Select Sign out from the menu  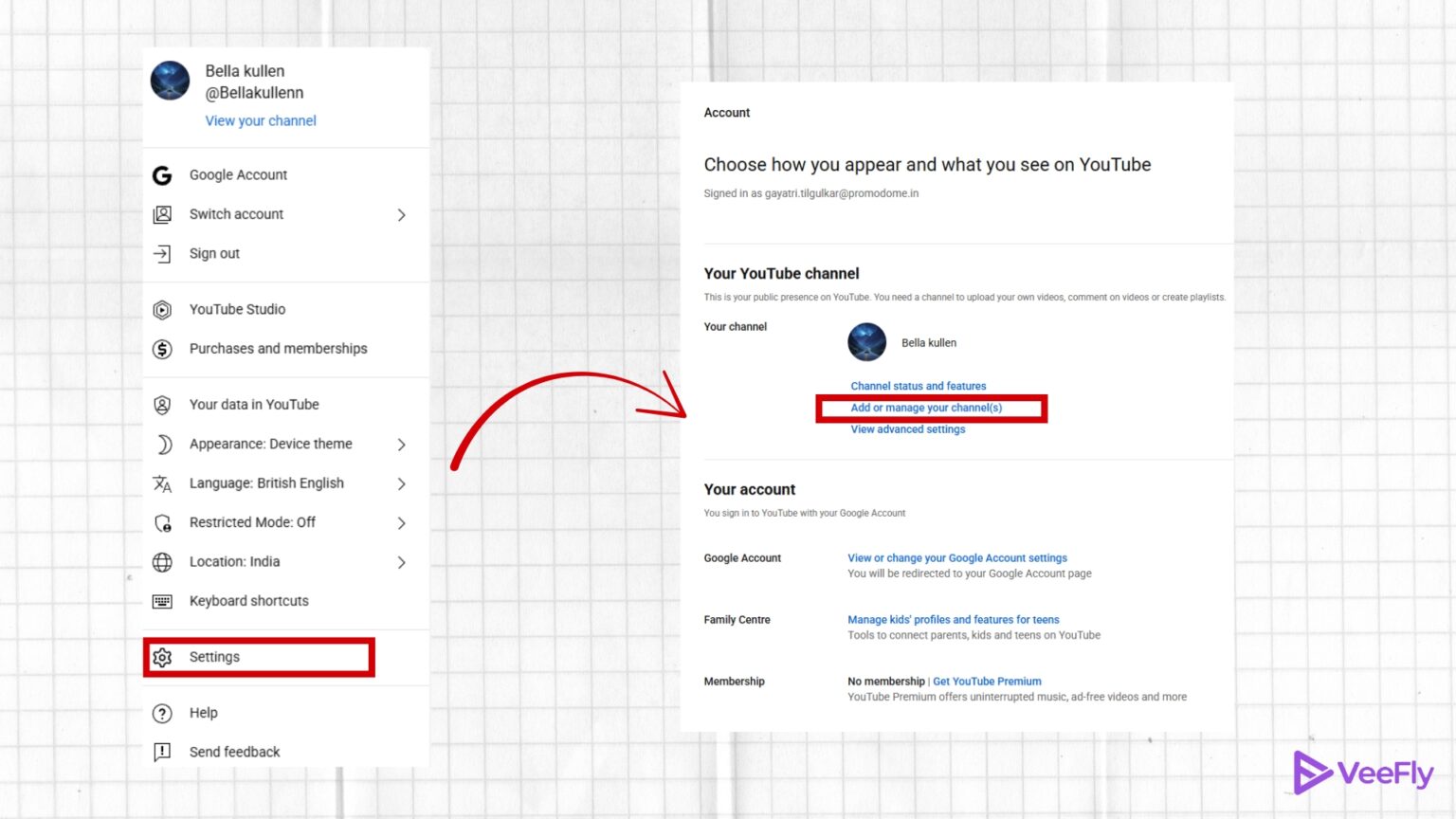214,253
